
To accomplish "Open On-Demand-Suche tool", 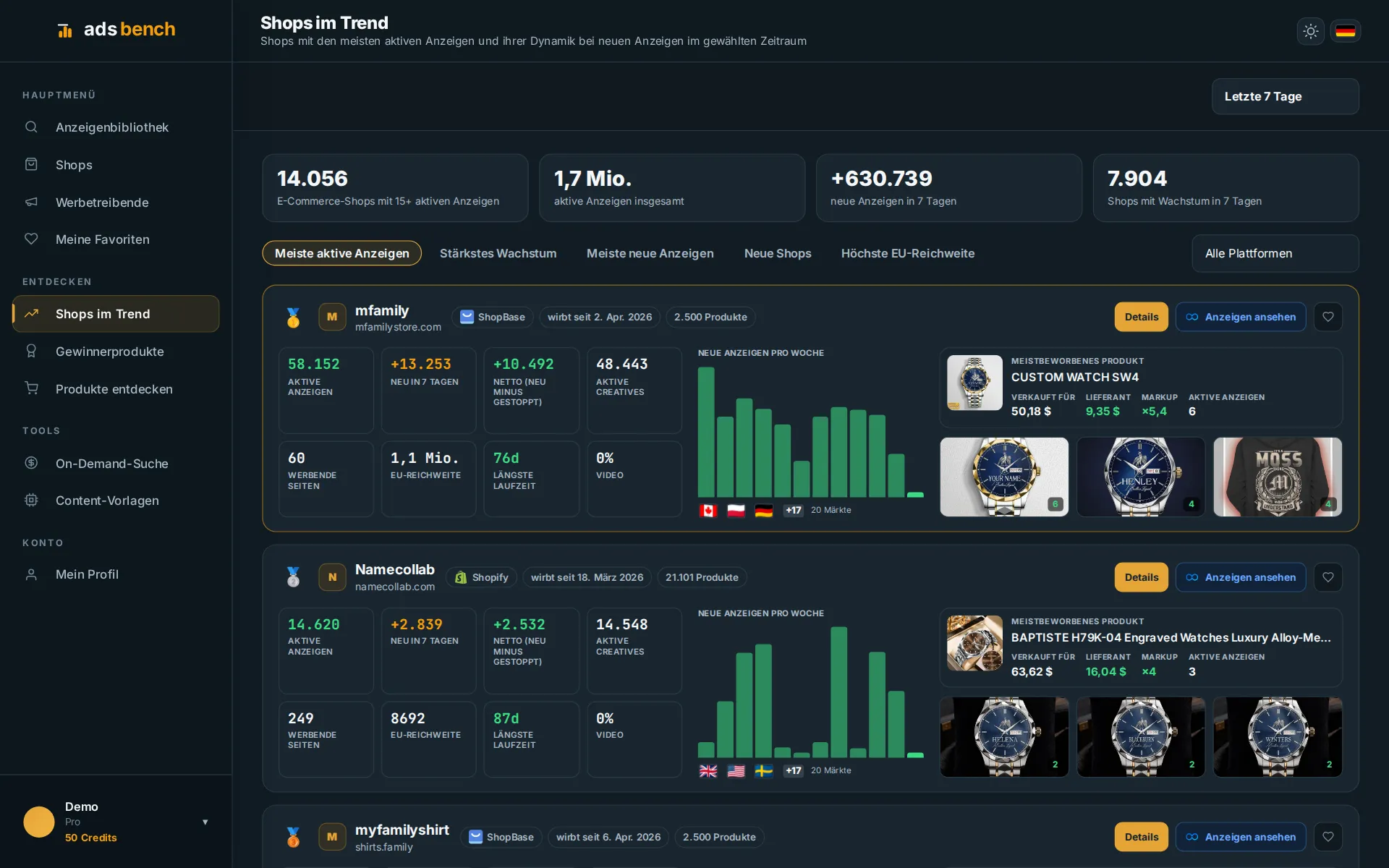I will pos(116,464).
